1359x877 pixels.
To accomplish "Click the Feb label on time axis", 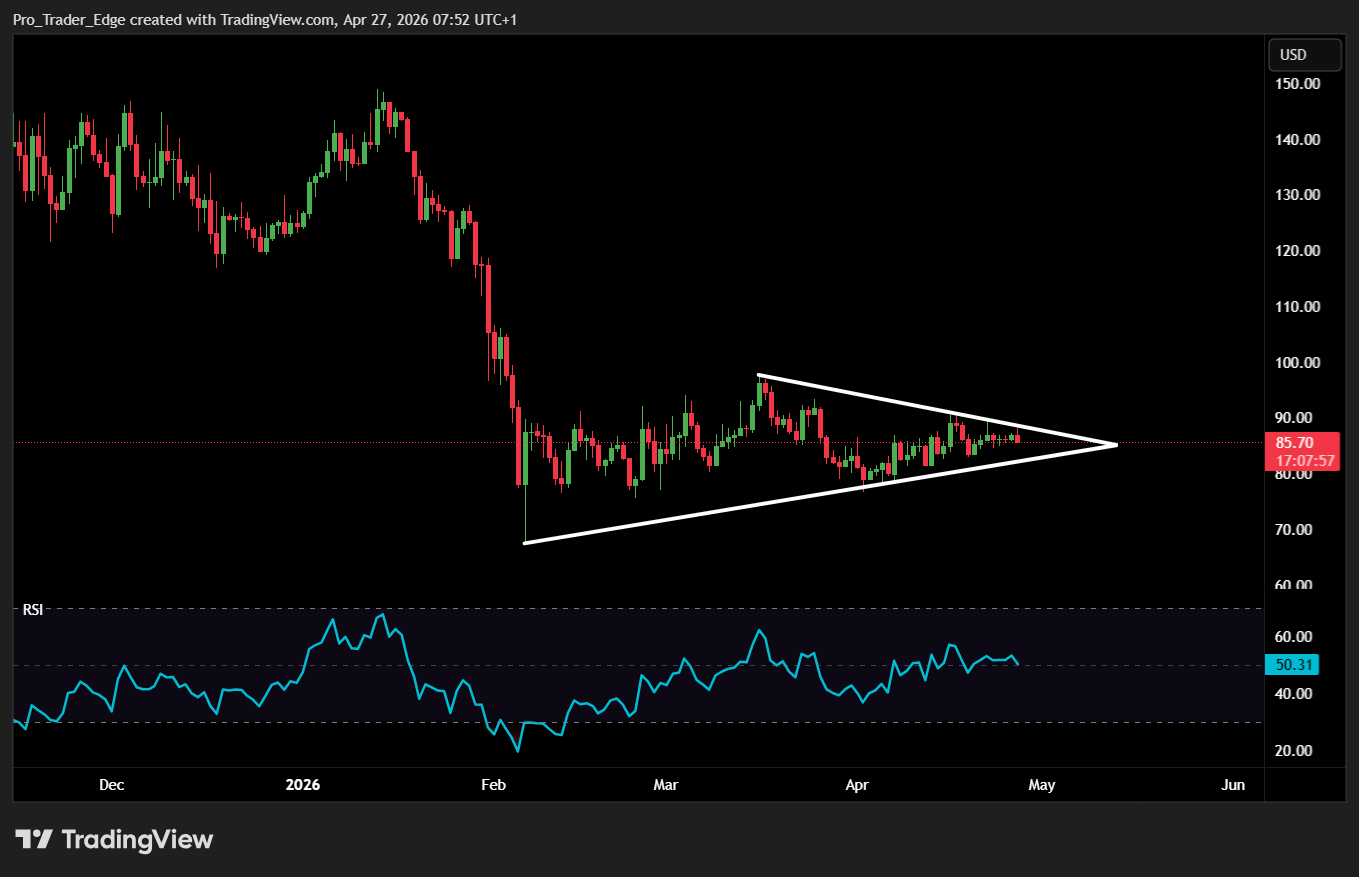I will click(x=494, y=785).
